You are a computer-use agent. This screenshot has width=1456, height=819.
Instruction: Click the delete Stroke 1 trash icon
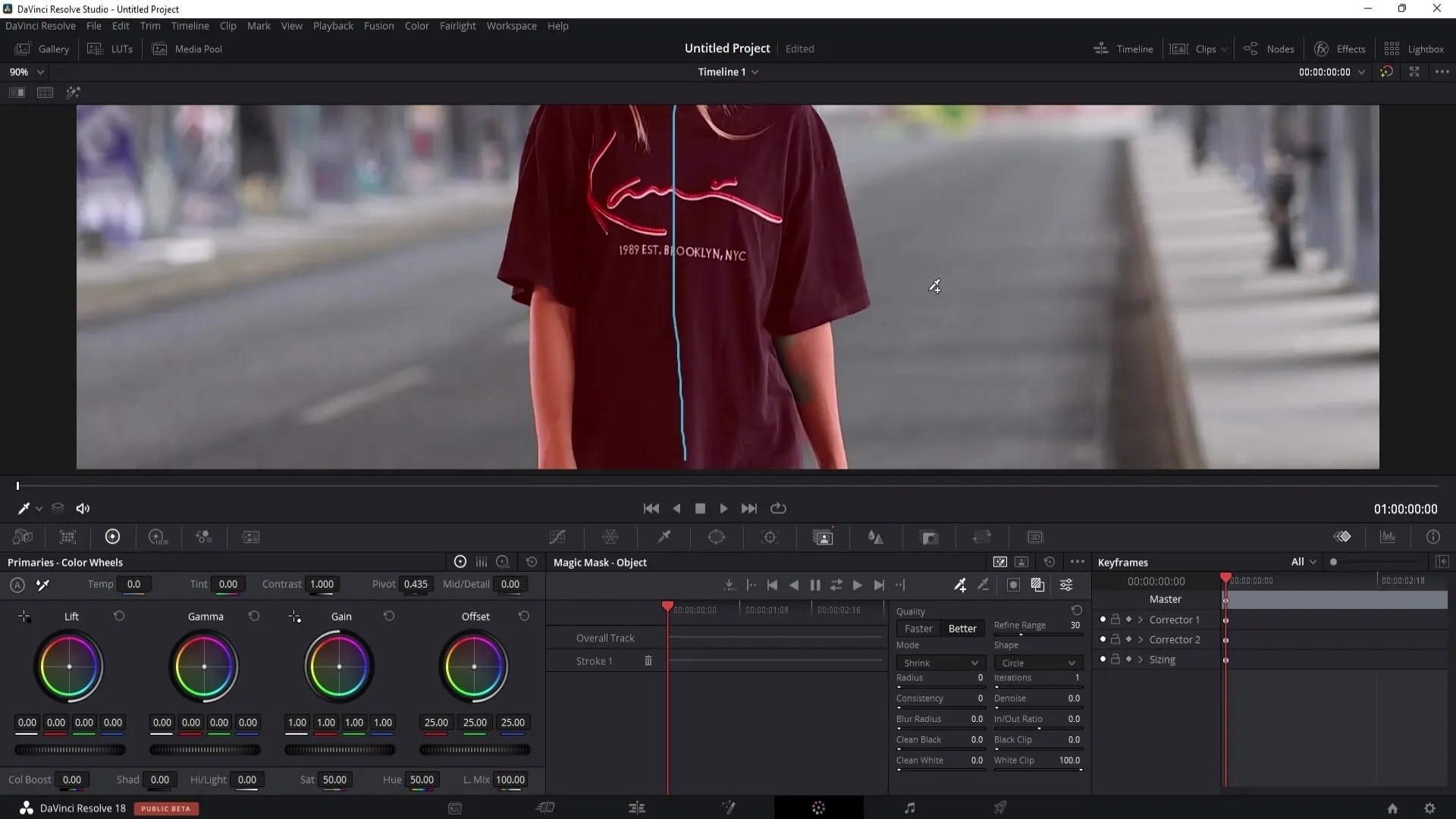point(649,661)
